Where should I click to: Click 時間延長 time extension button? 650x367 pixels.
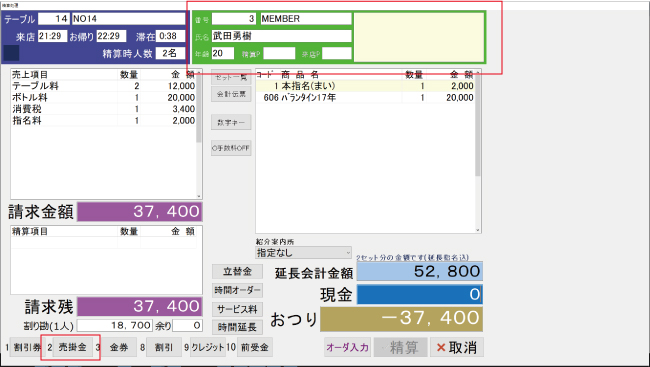(238, 327)
